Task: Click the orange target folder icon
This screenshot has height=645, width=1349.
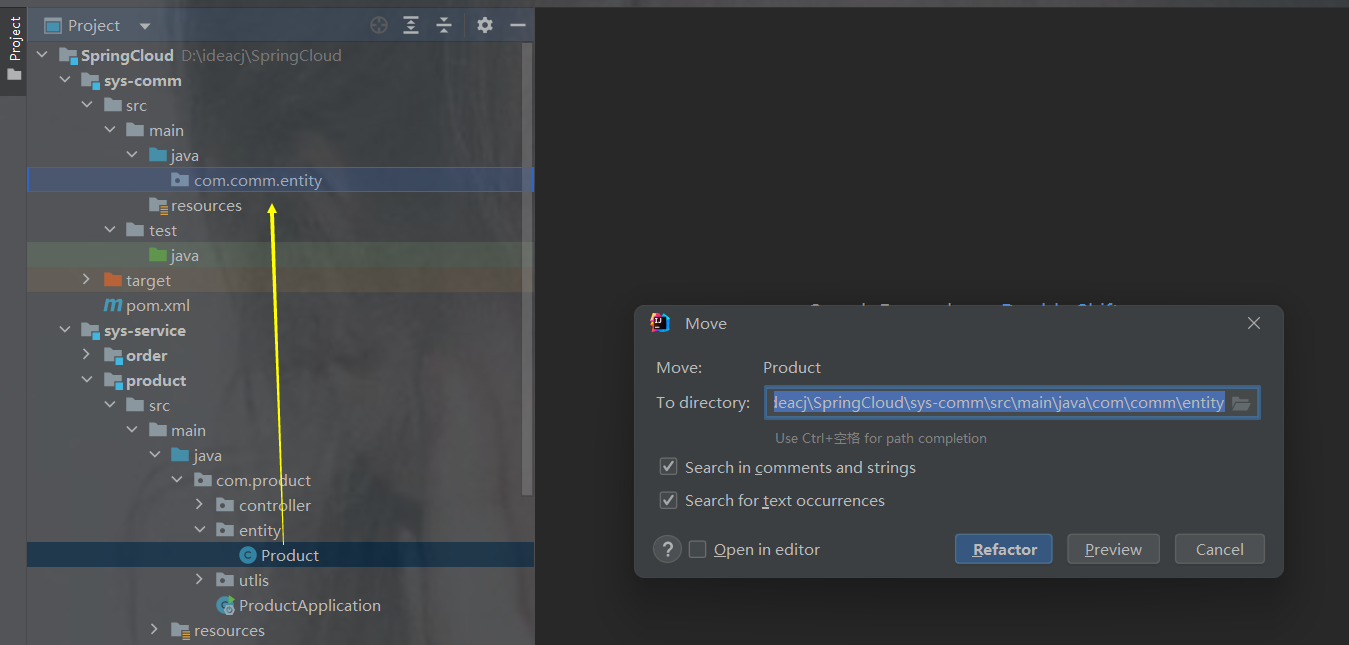Action: 113,280
